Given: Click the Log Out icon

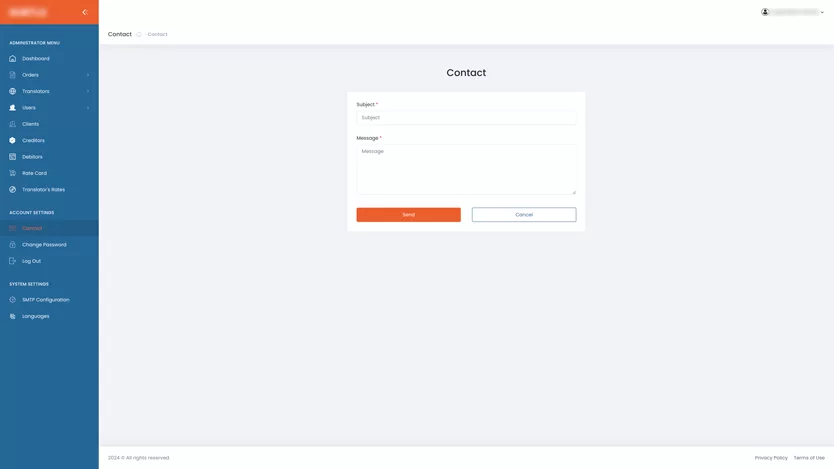Looking at the screenshot, I should point(13,261).
